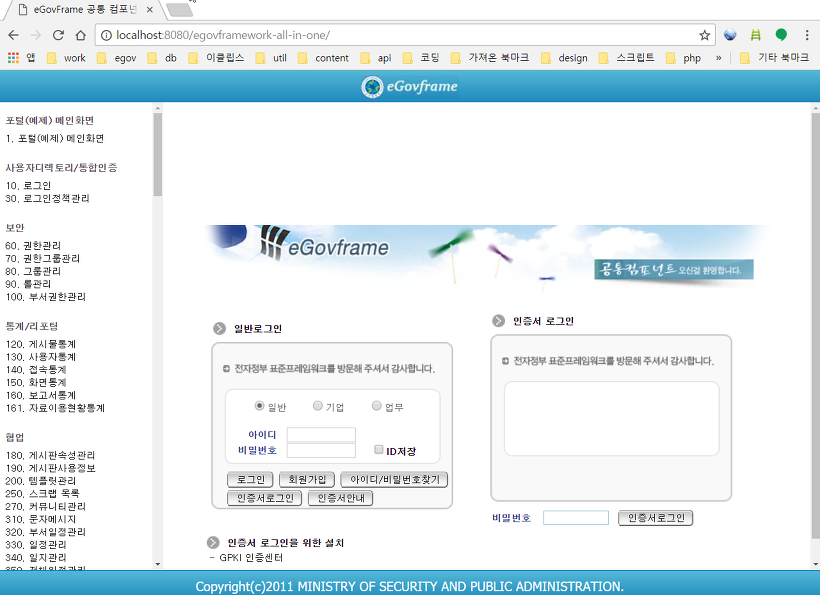Open the content bookmark folder
Viewport: 820px width, 595px height.
pos(324,58)
